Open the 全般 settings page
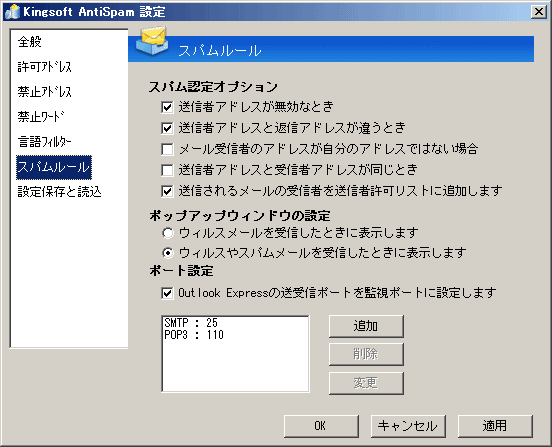Viewport: 552px width, 447px height. pos(30,42)
